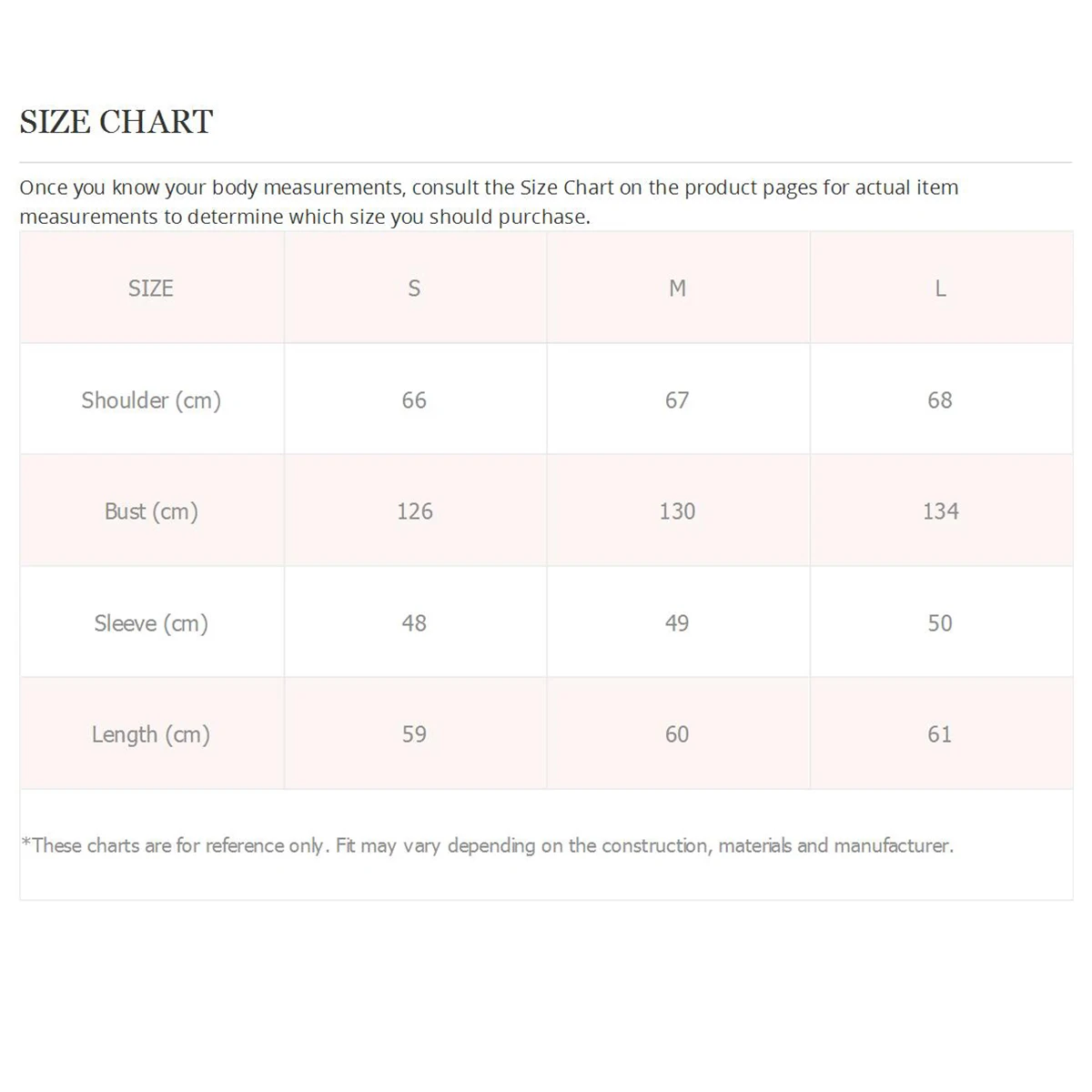Screen dimensions: 1092x1092
Task: Select sleeve value 49 for size M
Action: pyautogui.click(x=677, y=623)
